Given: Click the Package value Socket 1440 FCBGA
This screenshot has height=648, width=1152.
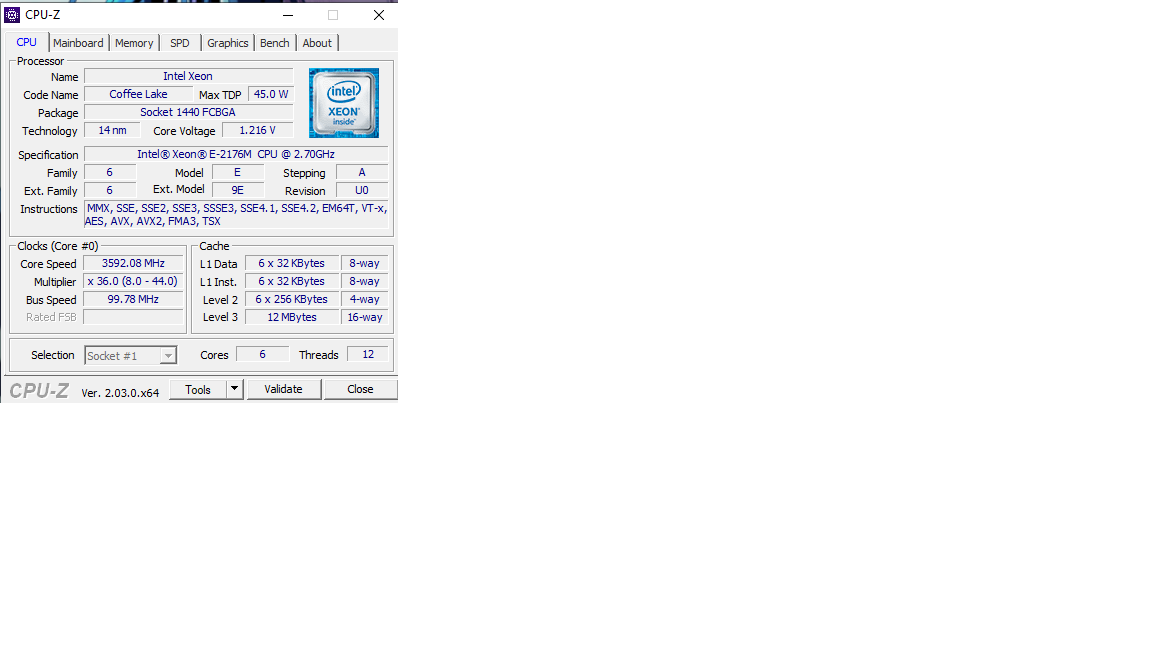Looking at the screenshot, I should pos(188,112).
